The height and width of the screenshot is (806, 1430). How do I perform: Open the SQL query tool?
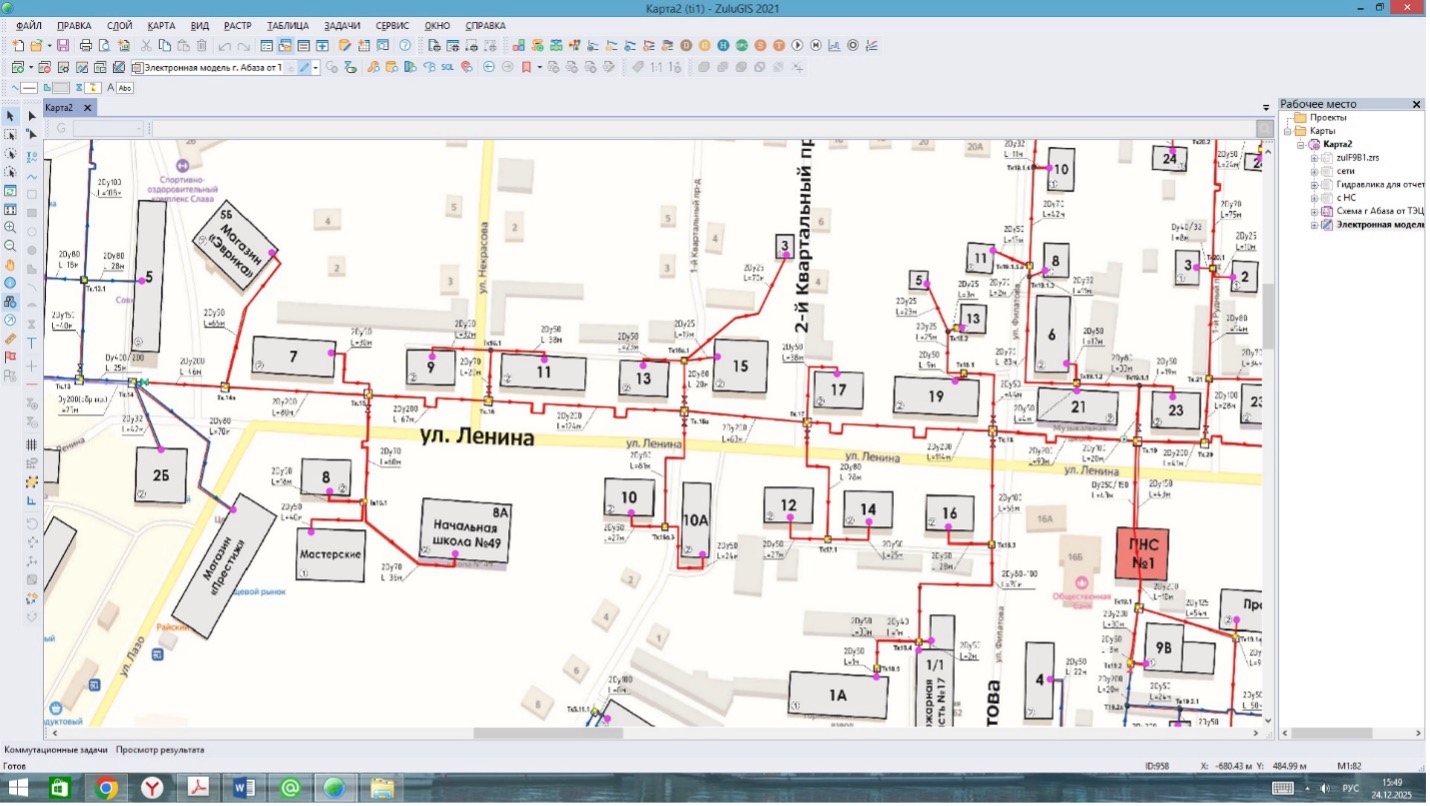point(447,67)
